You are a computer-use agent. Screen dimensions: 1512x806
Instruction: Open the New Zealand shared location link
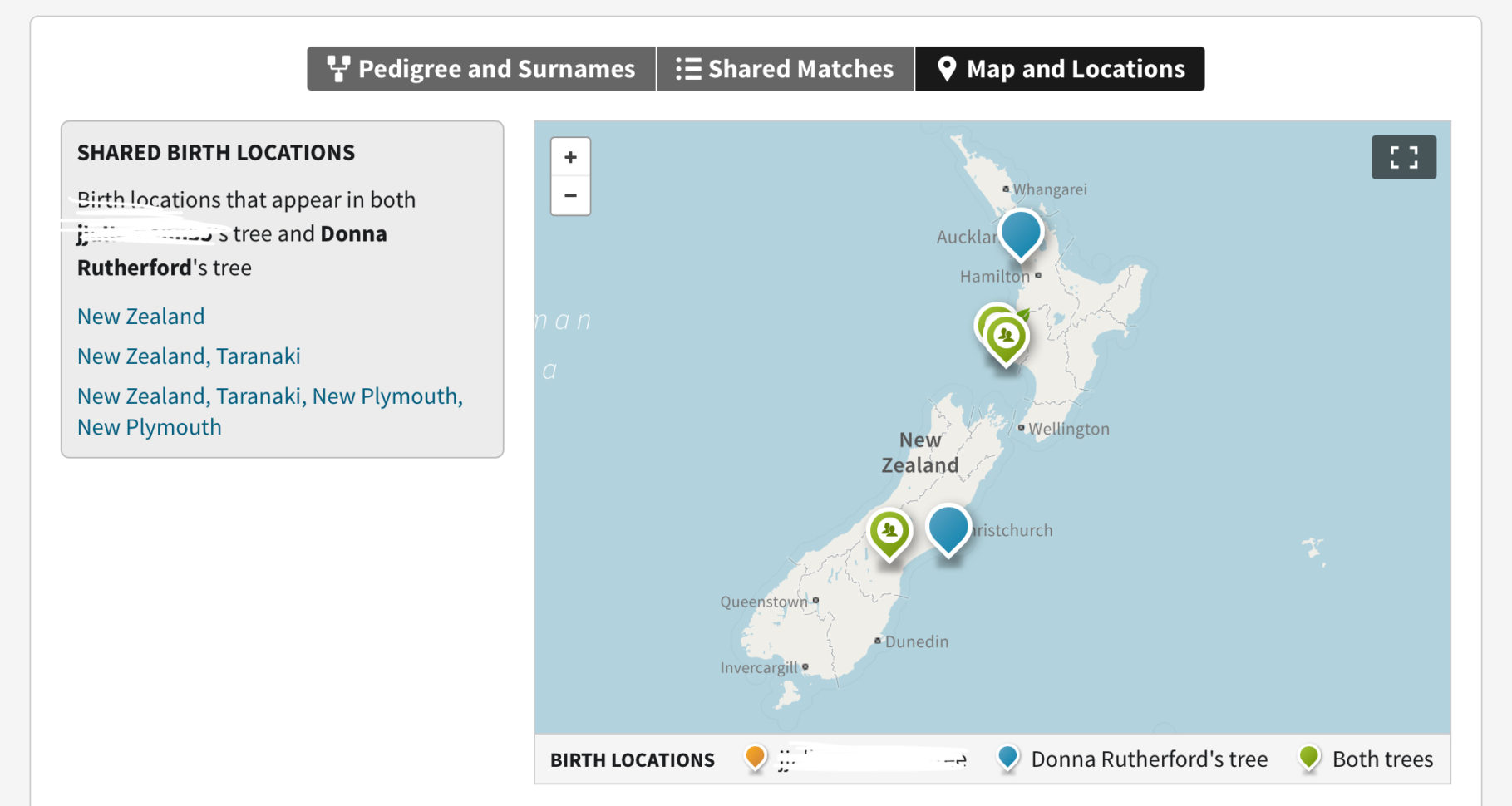[140, 316]
